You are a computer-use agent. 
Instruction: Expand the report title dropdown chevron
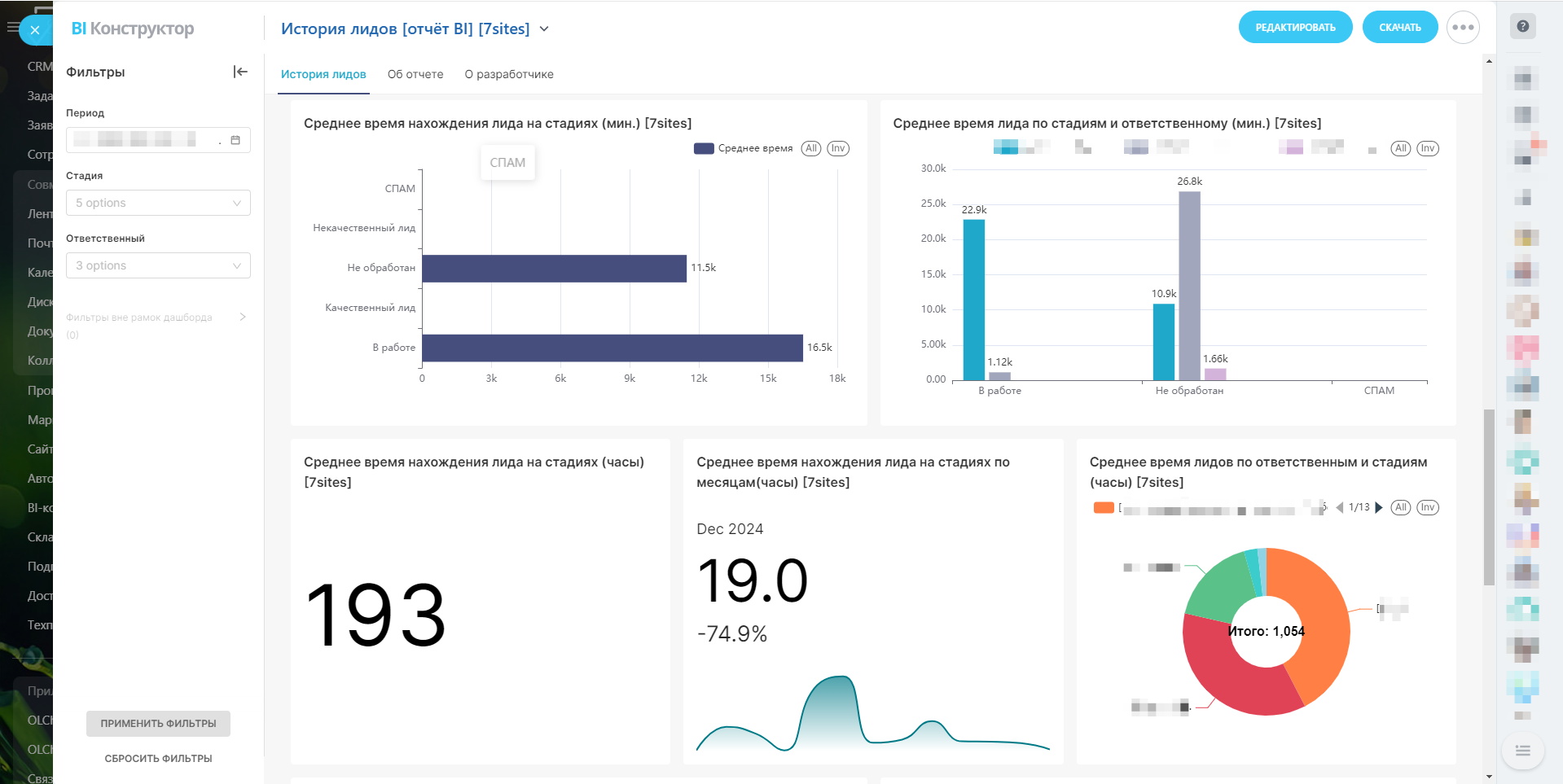pos(544,29)
